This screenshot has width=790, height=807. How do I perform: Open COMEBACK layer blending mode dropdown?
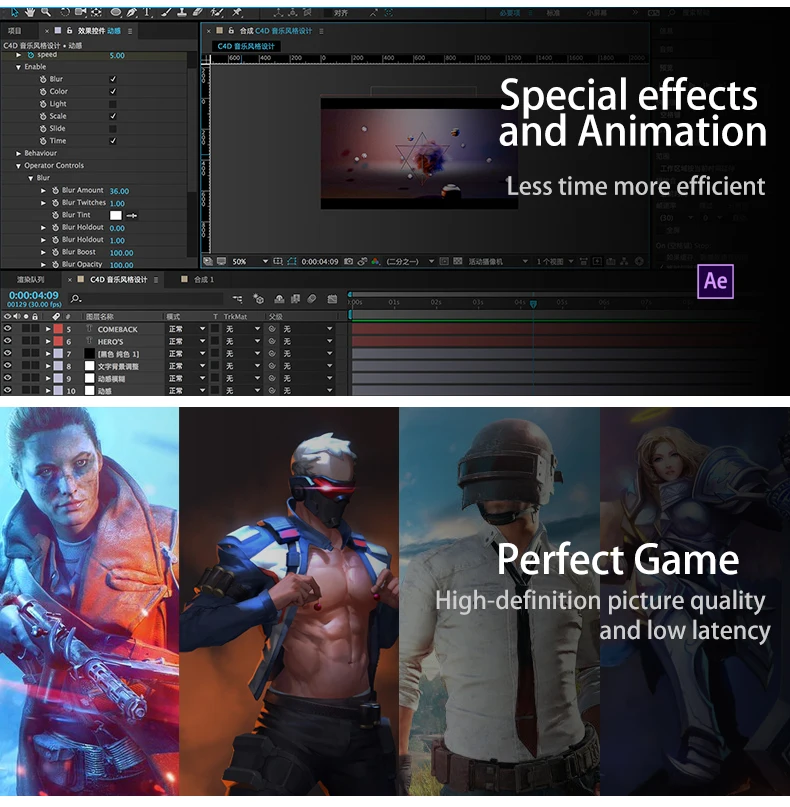click(x=187, y=329)
